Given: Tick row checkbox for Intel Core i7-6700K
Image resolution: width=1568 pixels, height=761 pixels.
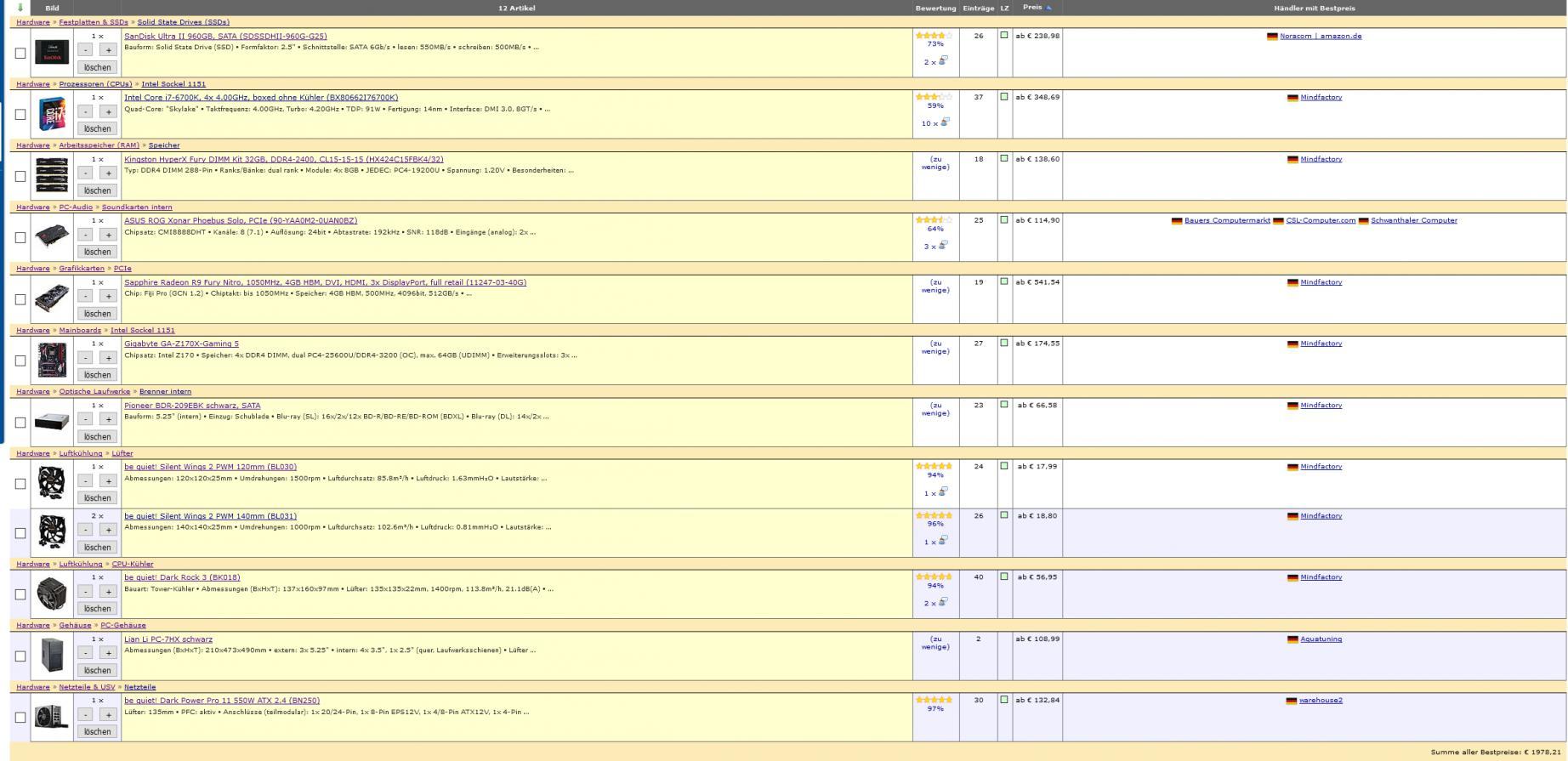Looking at the screenshot, I should (20, 114).
